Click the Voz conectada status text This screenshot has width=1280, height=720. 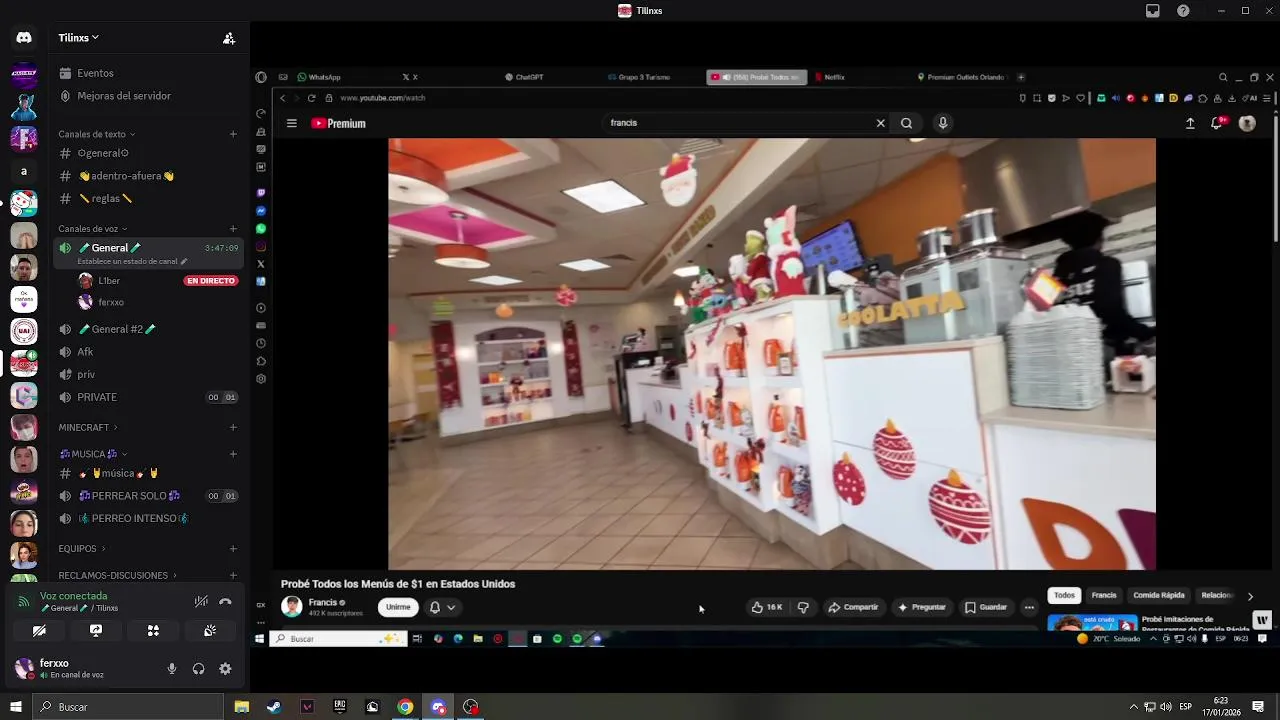(x=73, y=596)
